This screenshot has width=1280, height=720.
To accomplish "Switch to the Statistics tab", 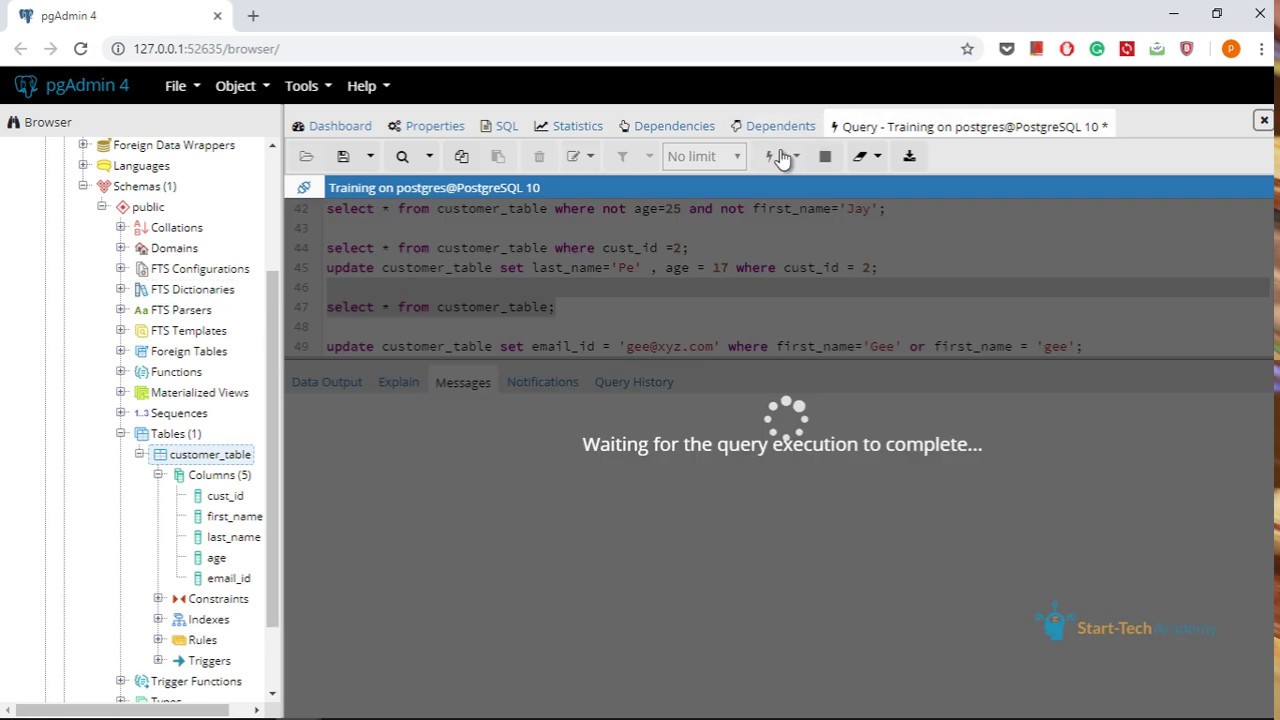I will [568, 126].
